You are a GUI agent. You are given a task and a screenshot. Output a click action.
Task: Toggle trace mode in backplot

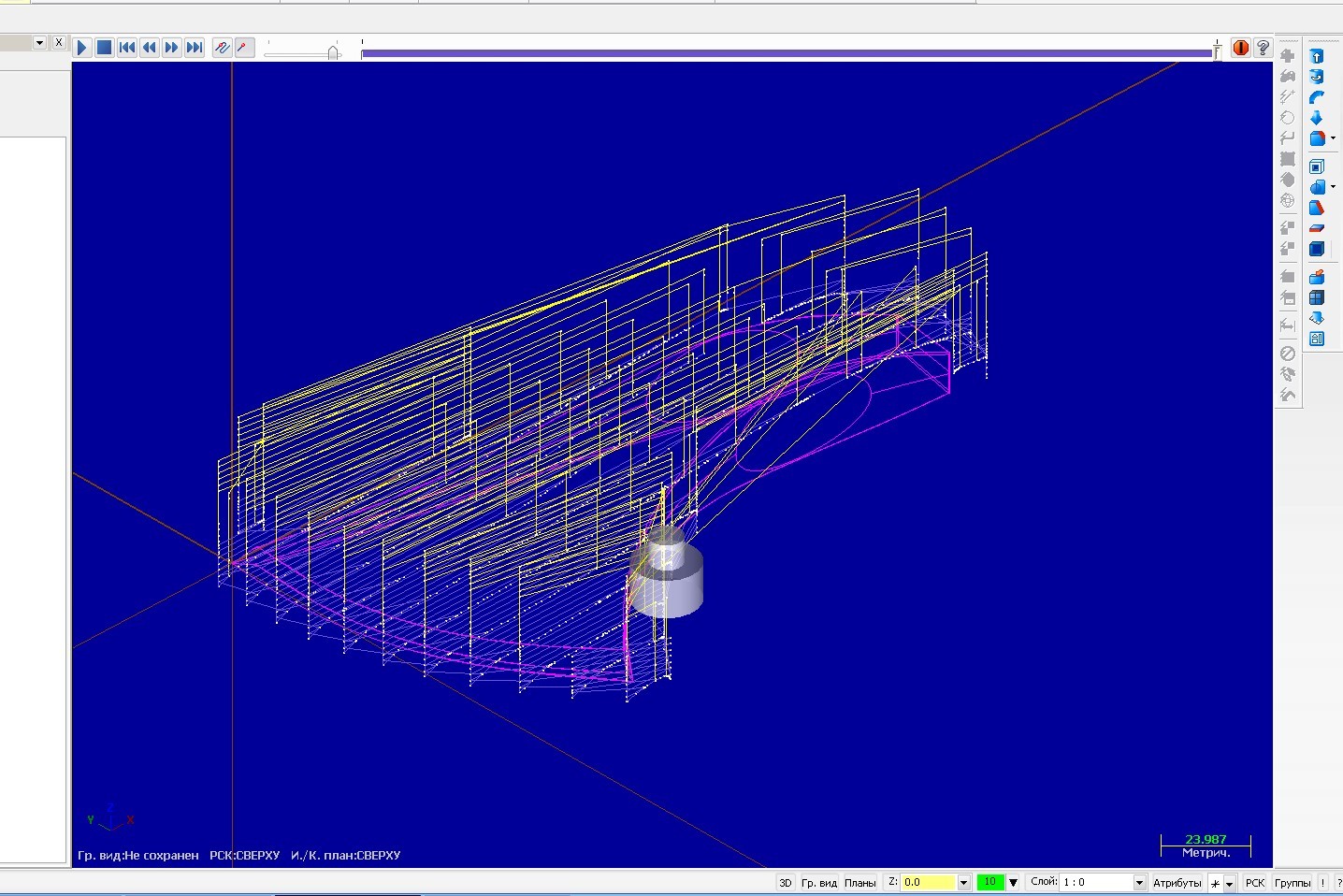[x=222, y=48]
